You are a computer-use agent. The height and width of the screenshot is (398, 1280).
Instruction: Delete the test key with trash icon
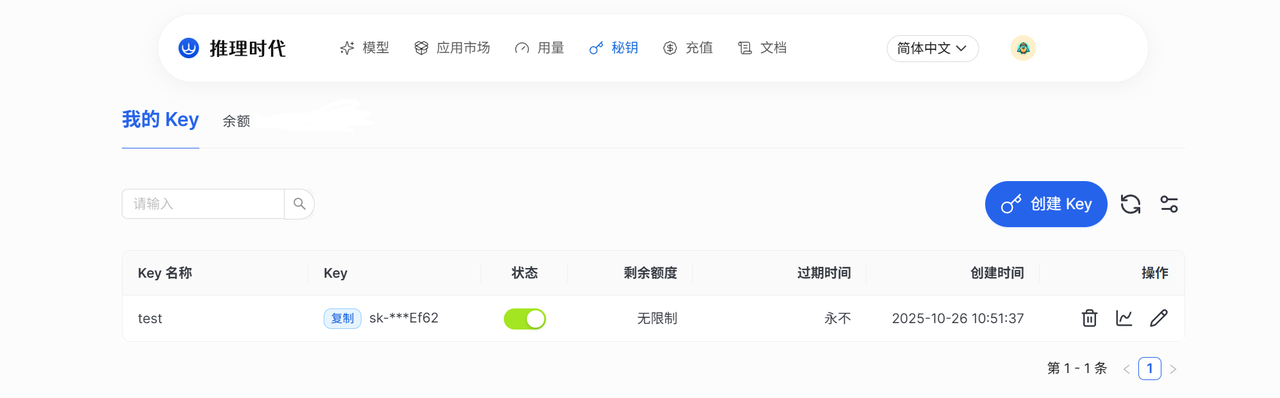1089,318
